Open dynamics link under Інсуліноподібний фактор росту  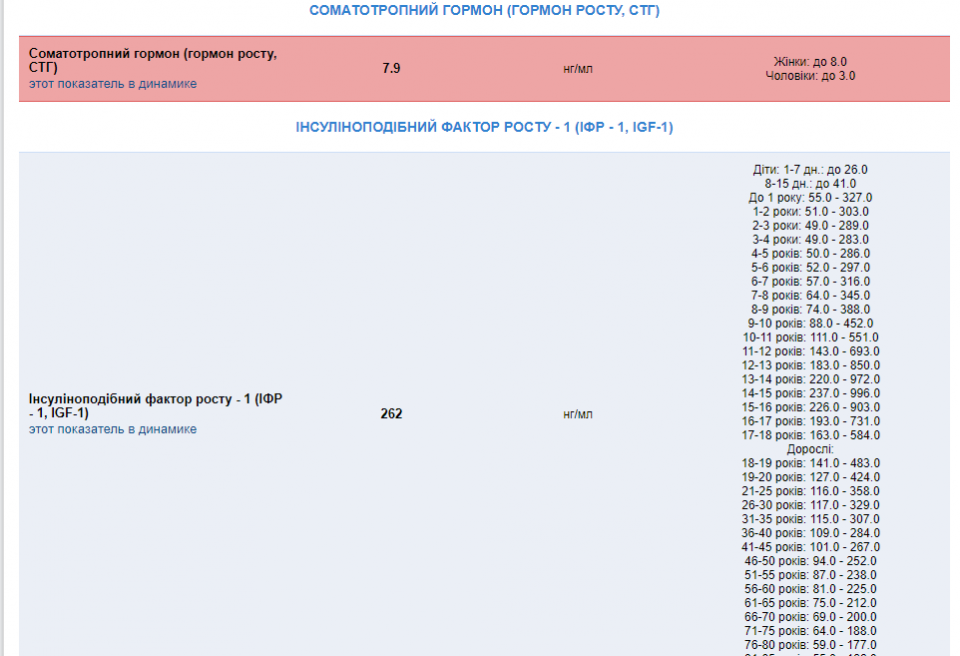point(113,429)
